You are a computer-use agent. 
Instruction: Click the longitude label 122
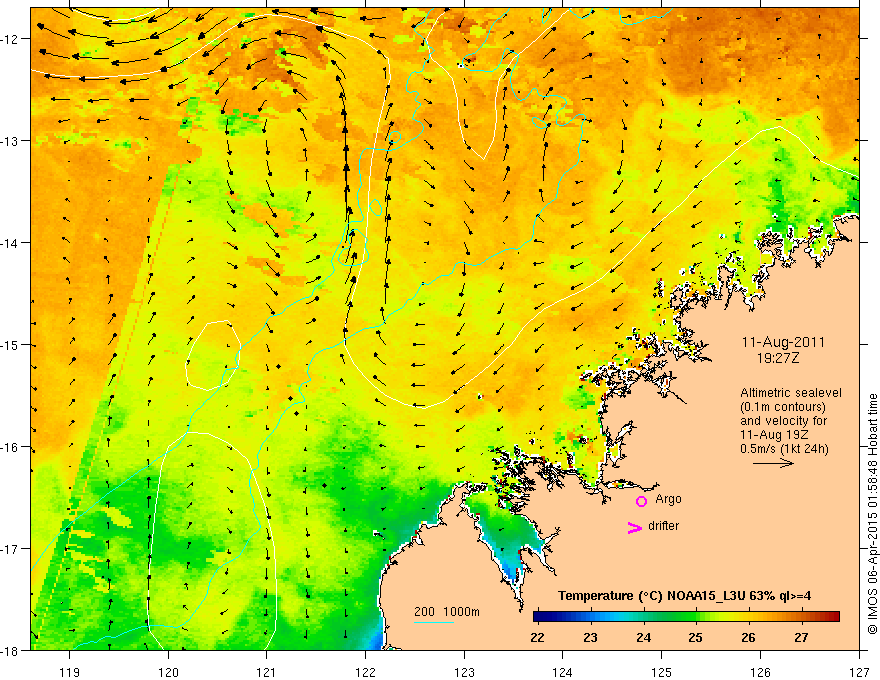tap(365, 672)
